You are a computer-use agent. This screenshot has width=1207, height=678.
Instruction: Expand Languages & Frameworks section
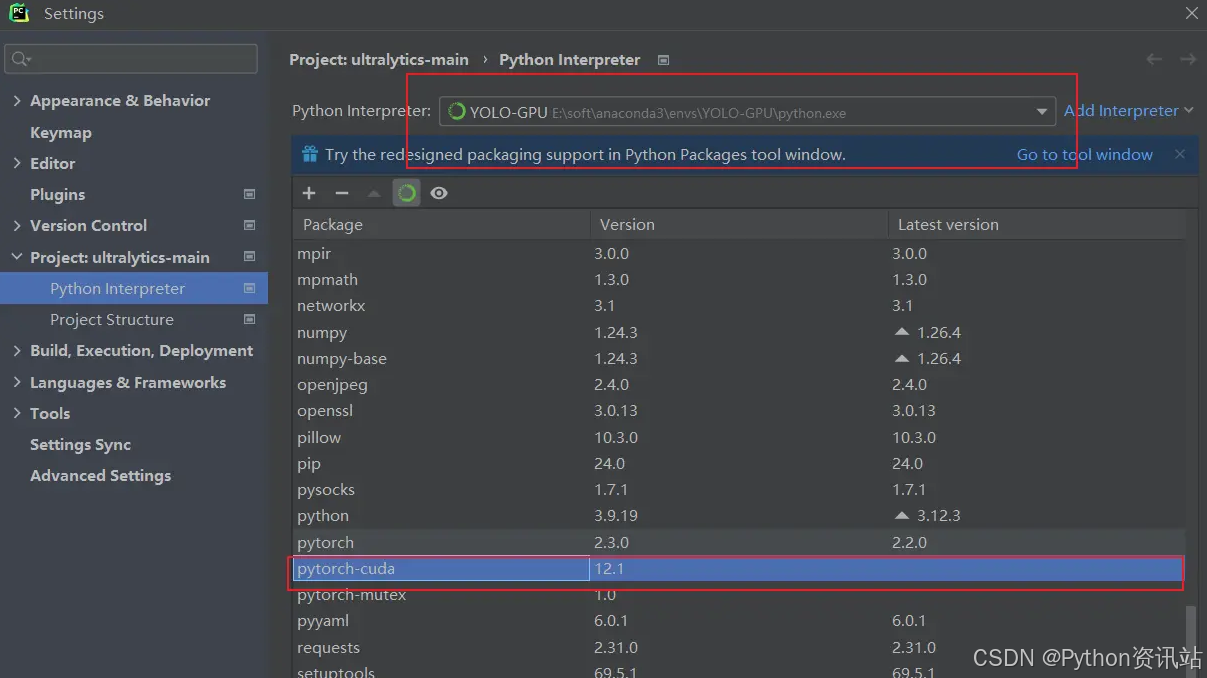click(16, 383)
